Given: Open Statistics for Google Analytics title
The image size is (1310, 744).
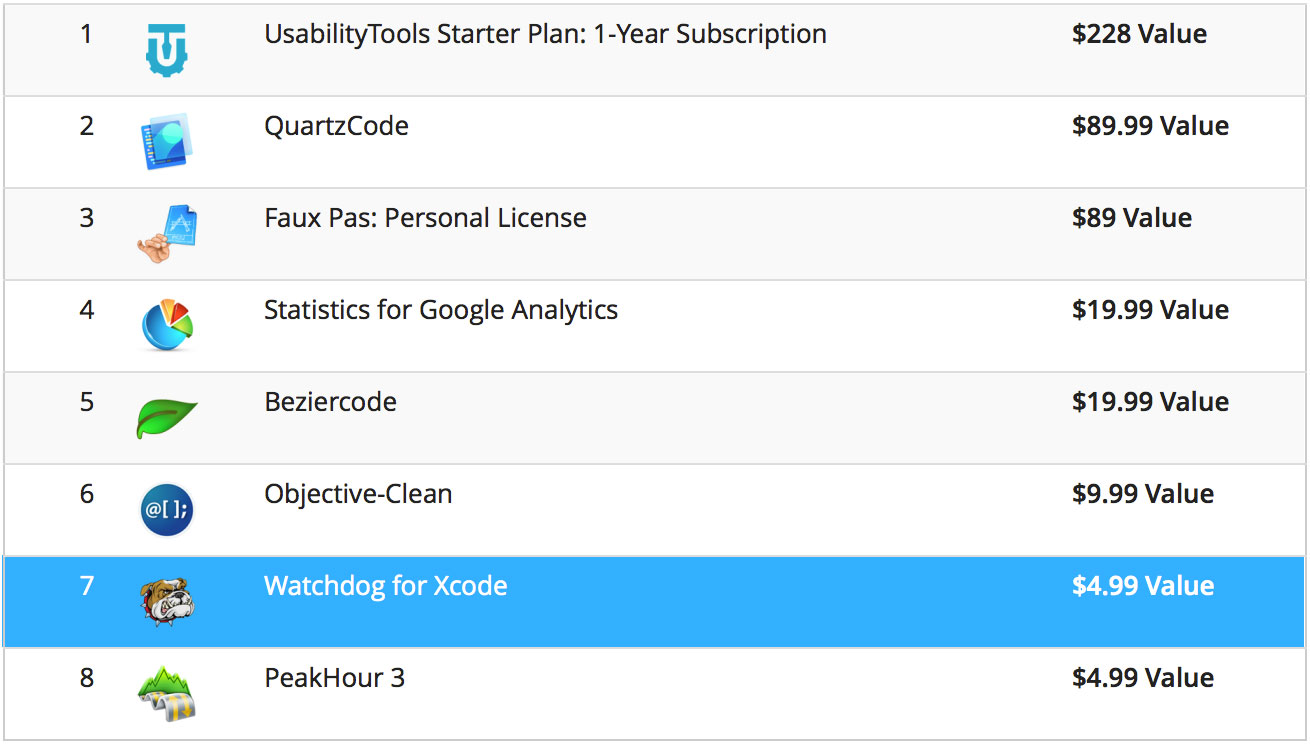Looking at the screenshot, I should (x=441, y=310).
